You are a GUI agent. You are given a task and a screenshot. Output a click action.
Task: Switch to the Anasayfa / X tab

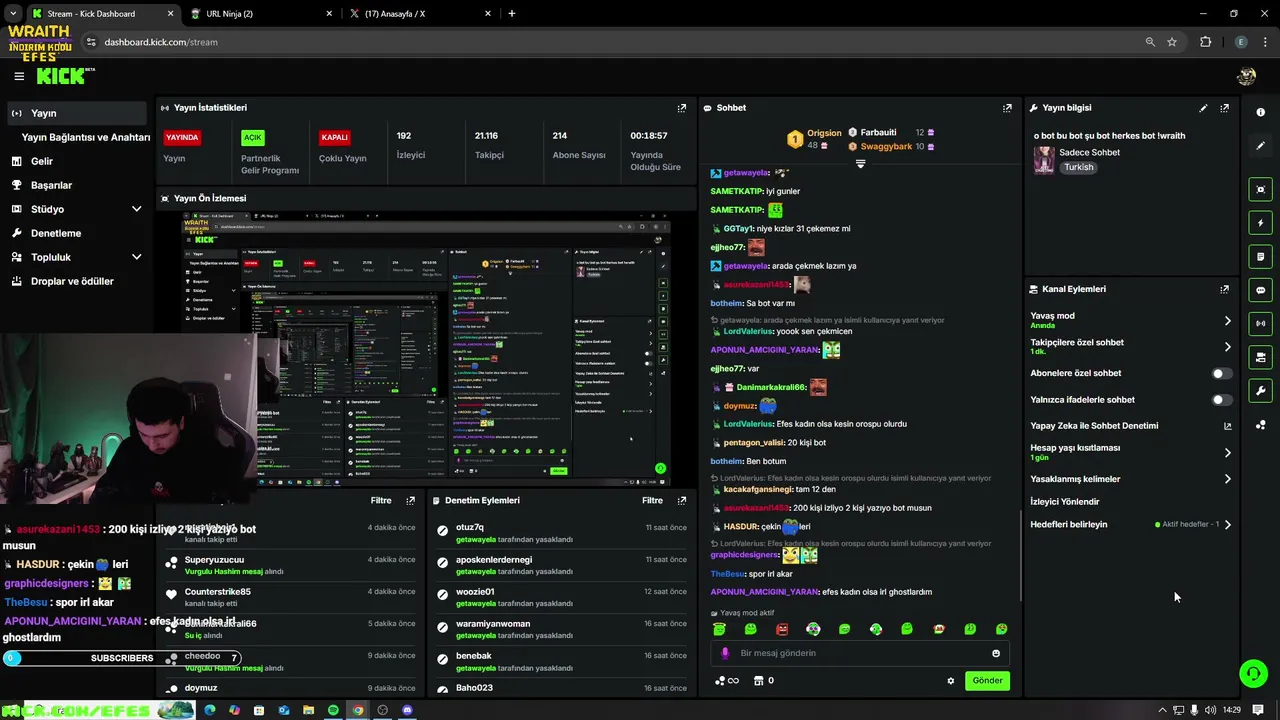click(x=420, y=14)
